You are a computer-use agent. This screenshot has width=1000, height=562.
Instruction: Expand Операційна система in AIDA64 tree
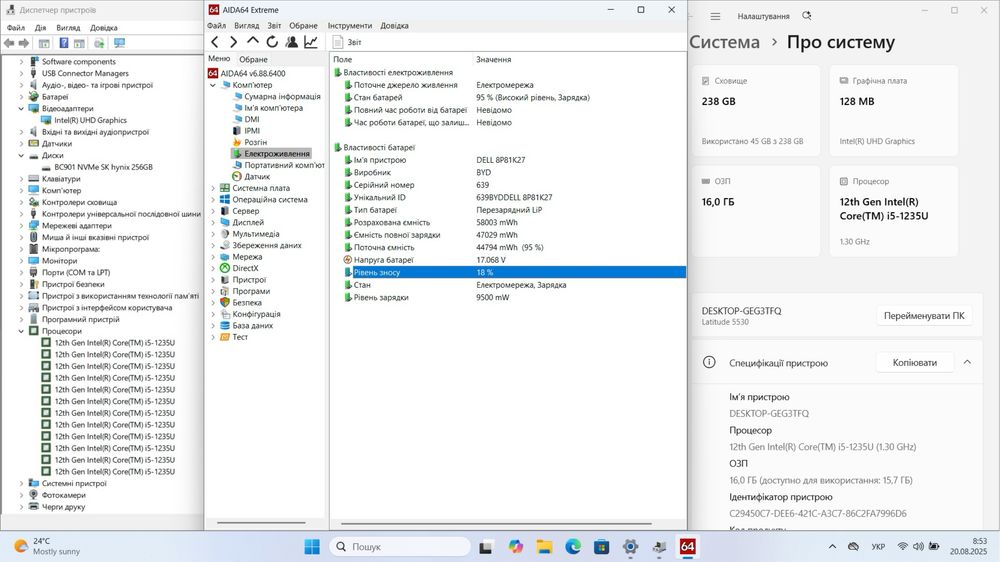pos(213,200)
